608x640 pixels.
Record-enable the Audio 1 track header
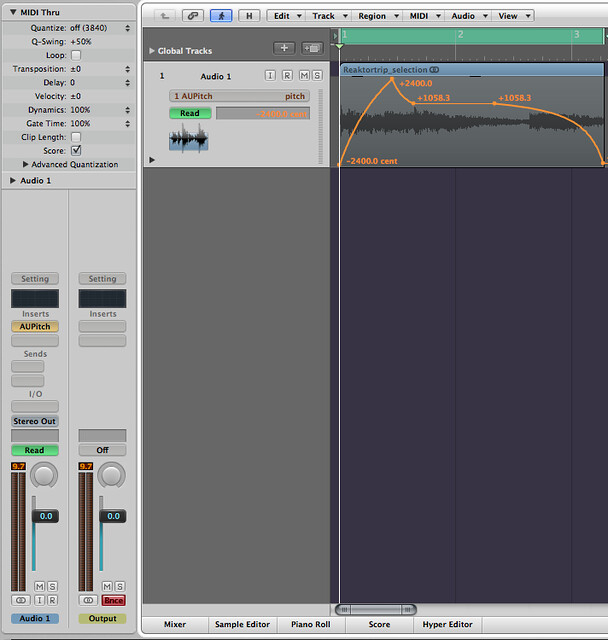(286, 76)
